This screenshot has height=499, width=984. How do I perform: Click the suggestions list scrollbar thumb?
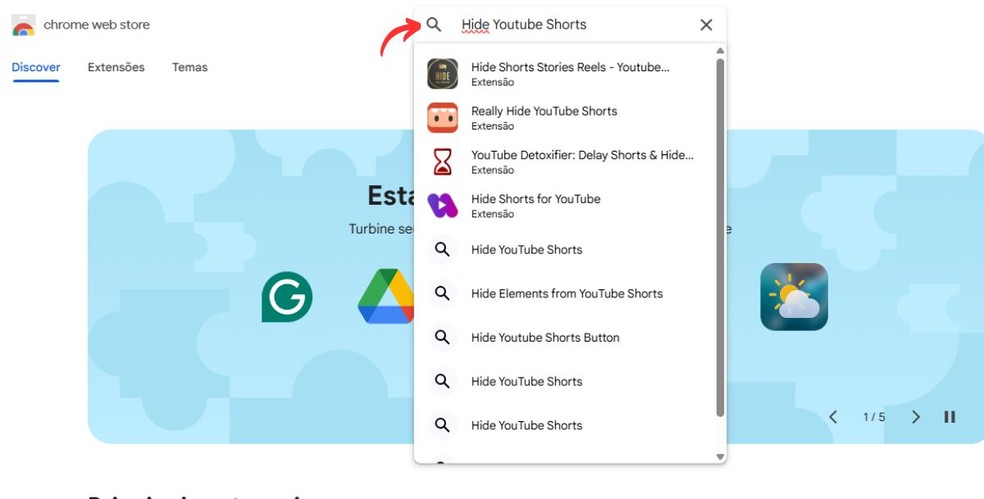[x=720, y=237]
